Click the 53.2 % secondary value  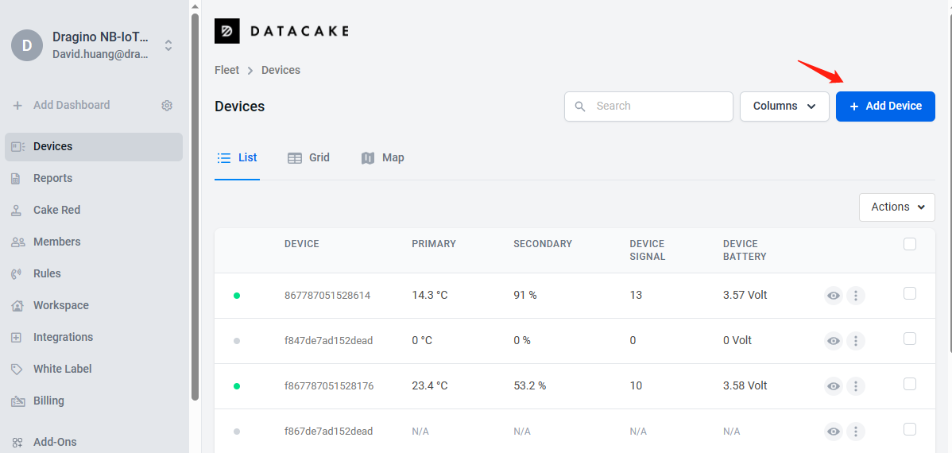click(x=529, y=386)
